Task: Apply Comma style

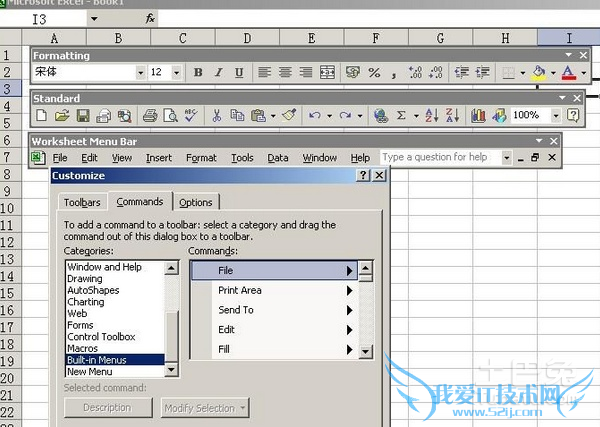Action: (394, 73)
